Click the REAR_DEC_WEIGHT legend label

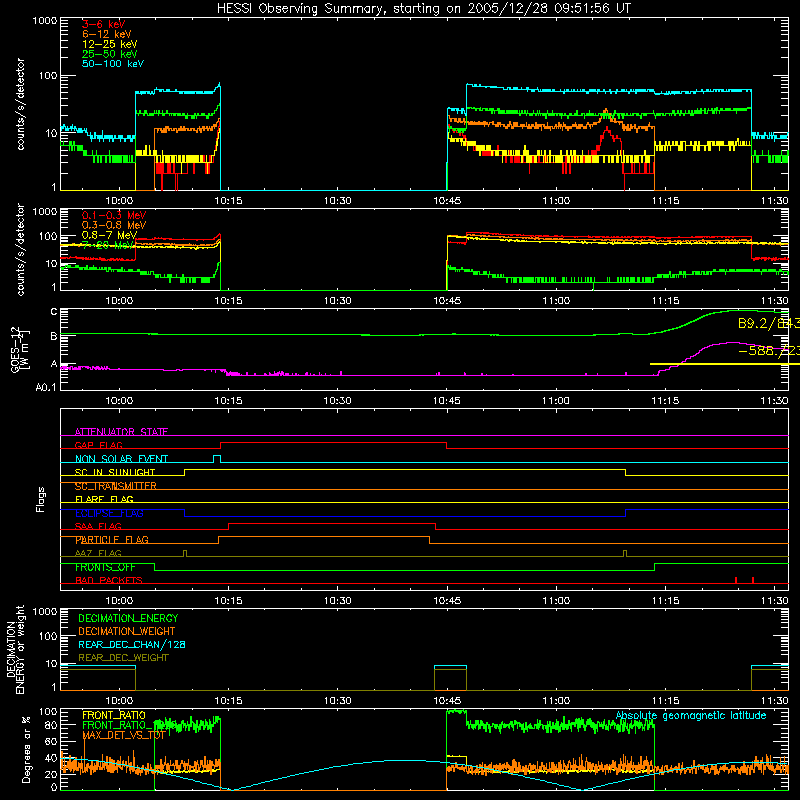click(123, 658)
